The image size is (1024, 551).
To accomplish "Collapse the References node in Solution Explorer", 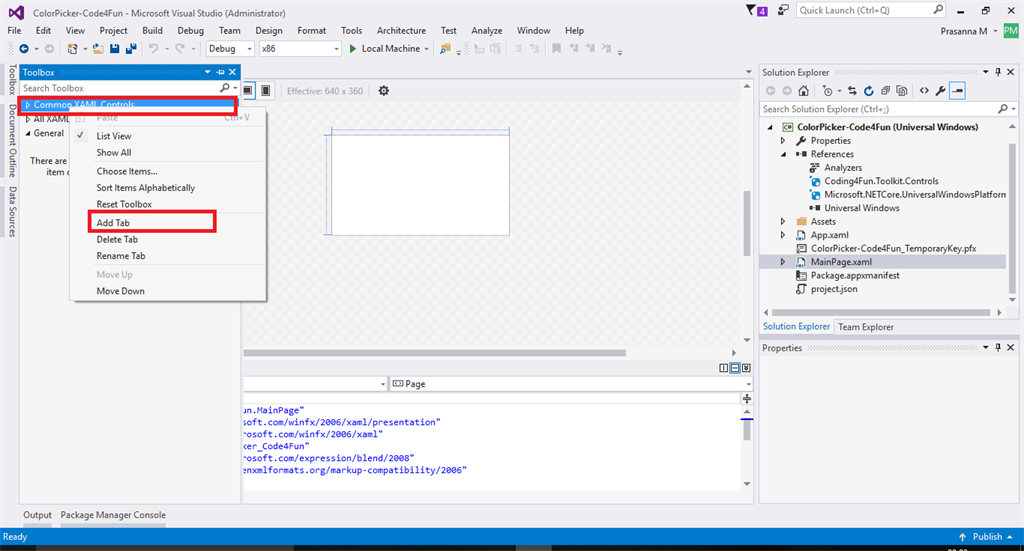I will (x=783, y=154).
